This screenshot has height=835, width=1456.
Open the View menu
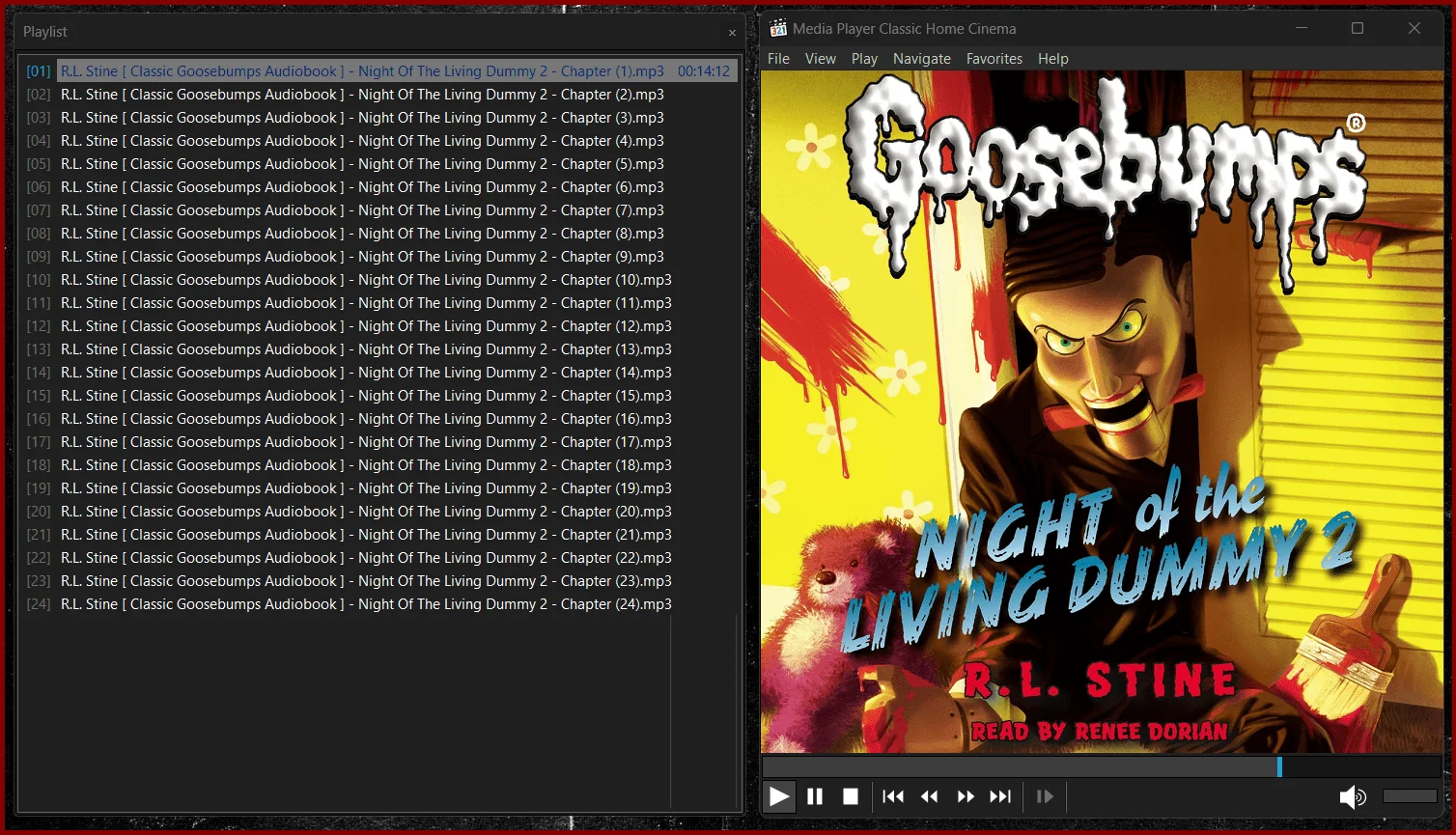(821, 59)
